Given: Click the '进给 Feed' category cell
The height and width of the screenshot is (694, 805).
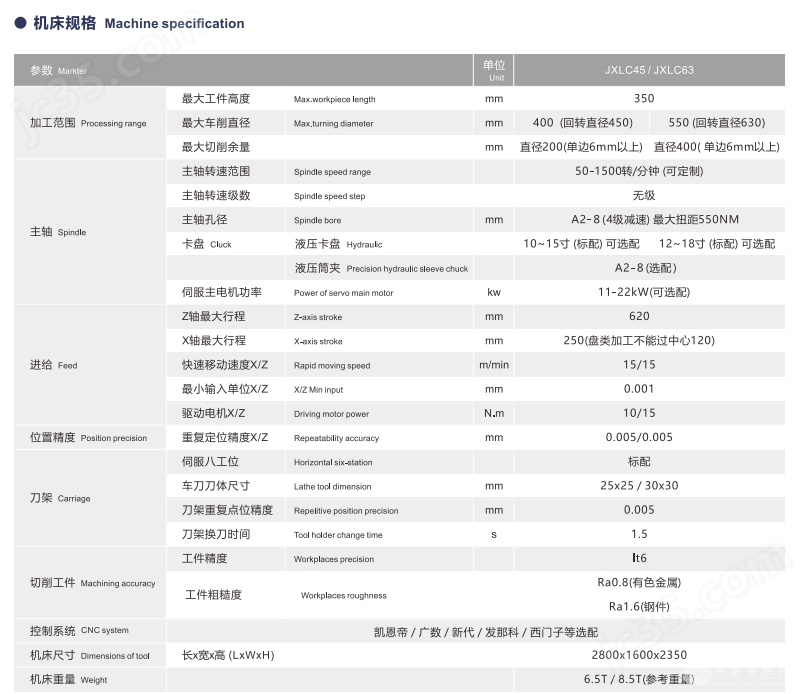Looking at the screenshot, I should 90,365.
